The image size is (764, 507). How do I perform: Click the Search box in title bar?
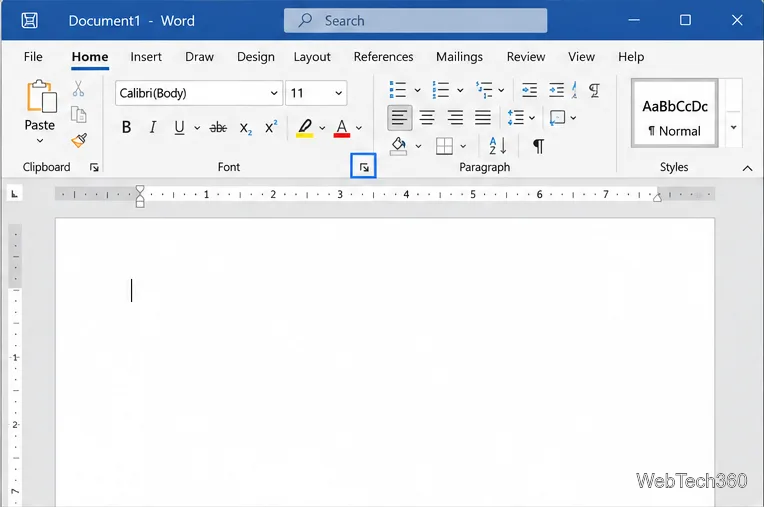416,20
